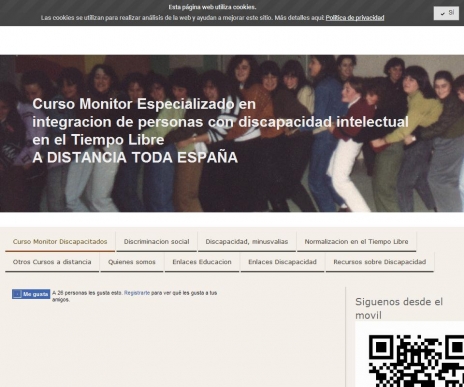Click the 'Esta página web utiliza cookies' text
The width and height of the screenshot is (464, 387).
pyautogui.click(x=212, y=7)
